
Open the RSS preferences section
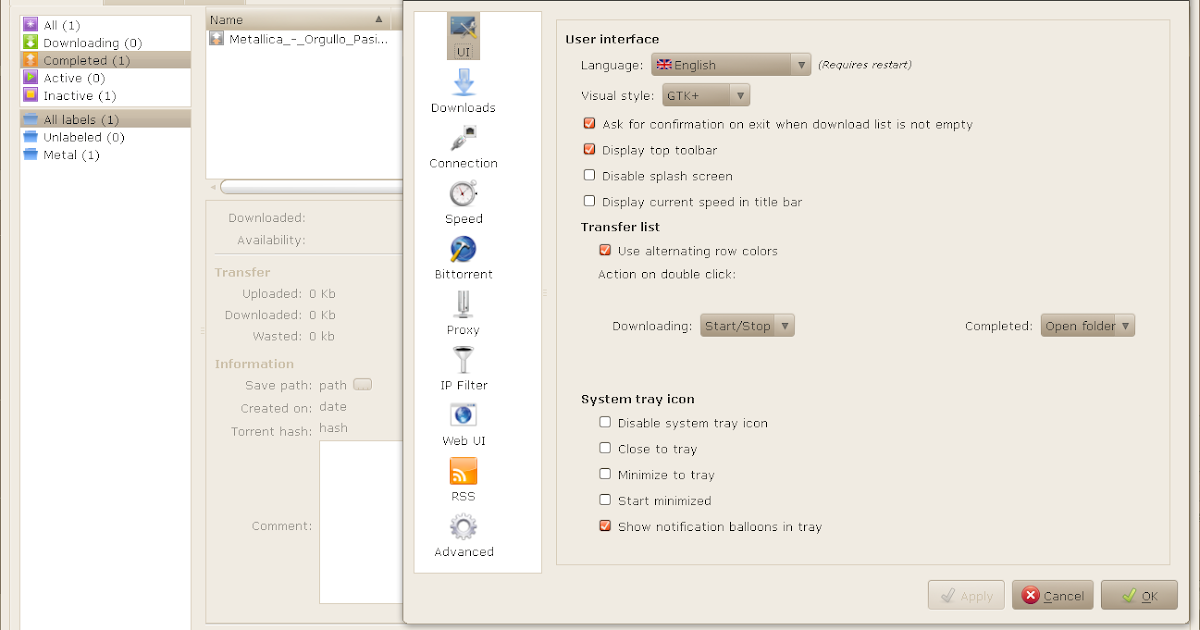coord(463,480)
